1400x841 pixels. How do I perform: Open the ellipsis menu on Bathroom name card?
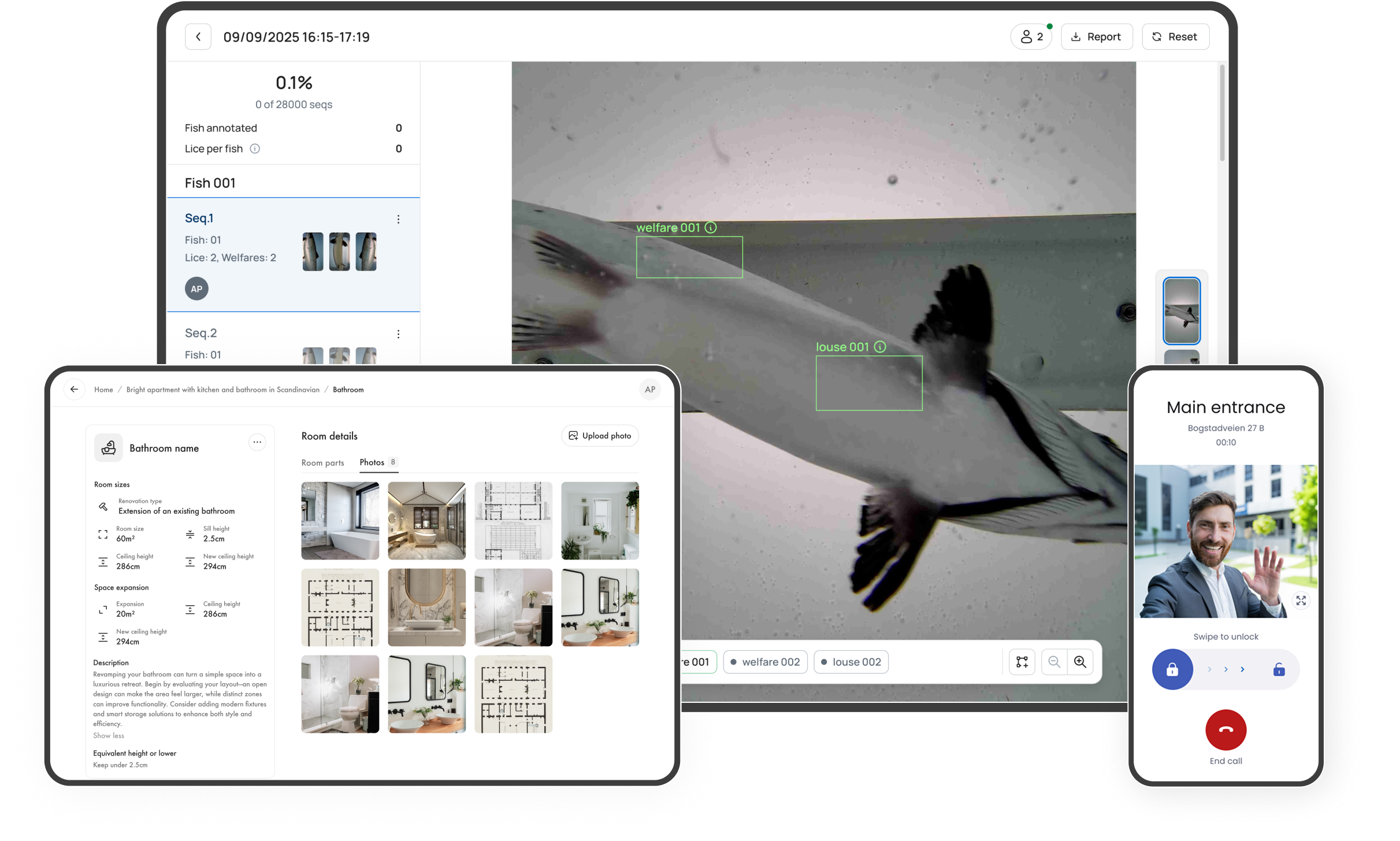tap(257, 442)
